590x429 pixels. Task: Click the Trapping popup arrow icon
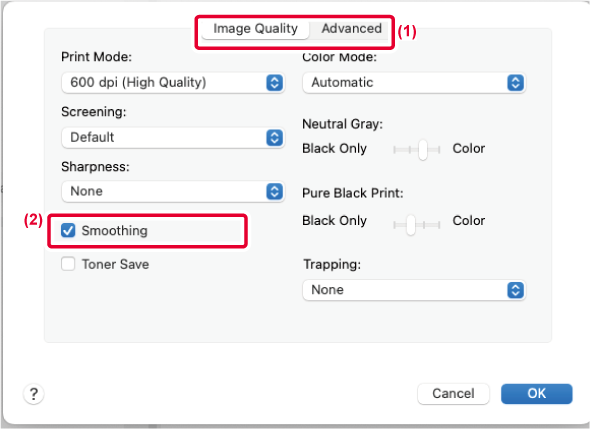515,290
